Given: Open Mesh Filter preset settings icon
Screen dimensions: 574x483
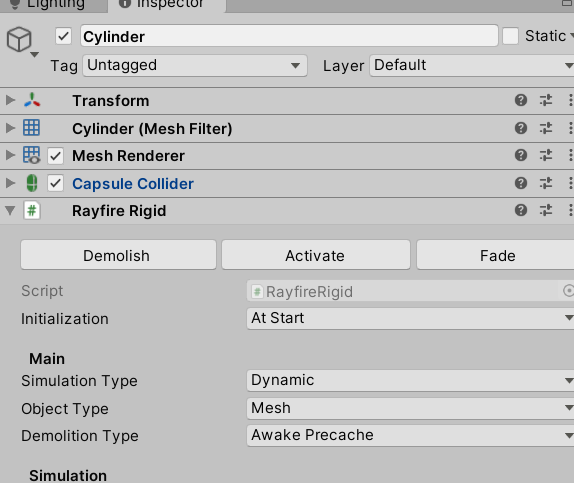Looking at the screenshot, I should pyautogui.click(x=545, y=128).
